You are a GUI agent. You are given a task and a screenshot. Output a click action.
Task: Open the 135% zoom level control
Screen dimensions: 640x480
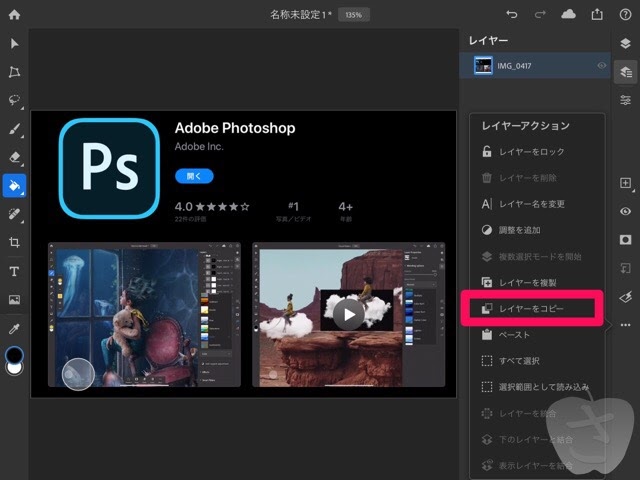pyautogui.click(x=353, y=15)
